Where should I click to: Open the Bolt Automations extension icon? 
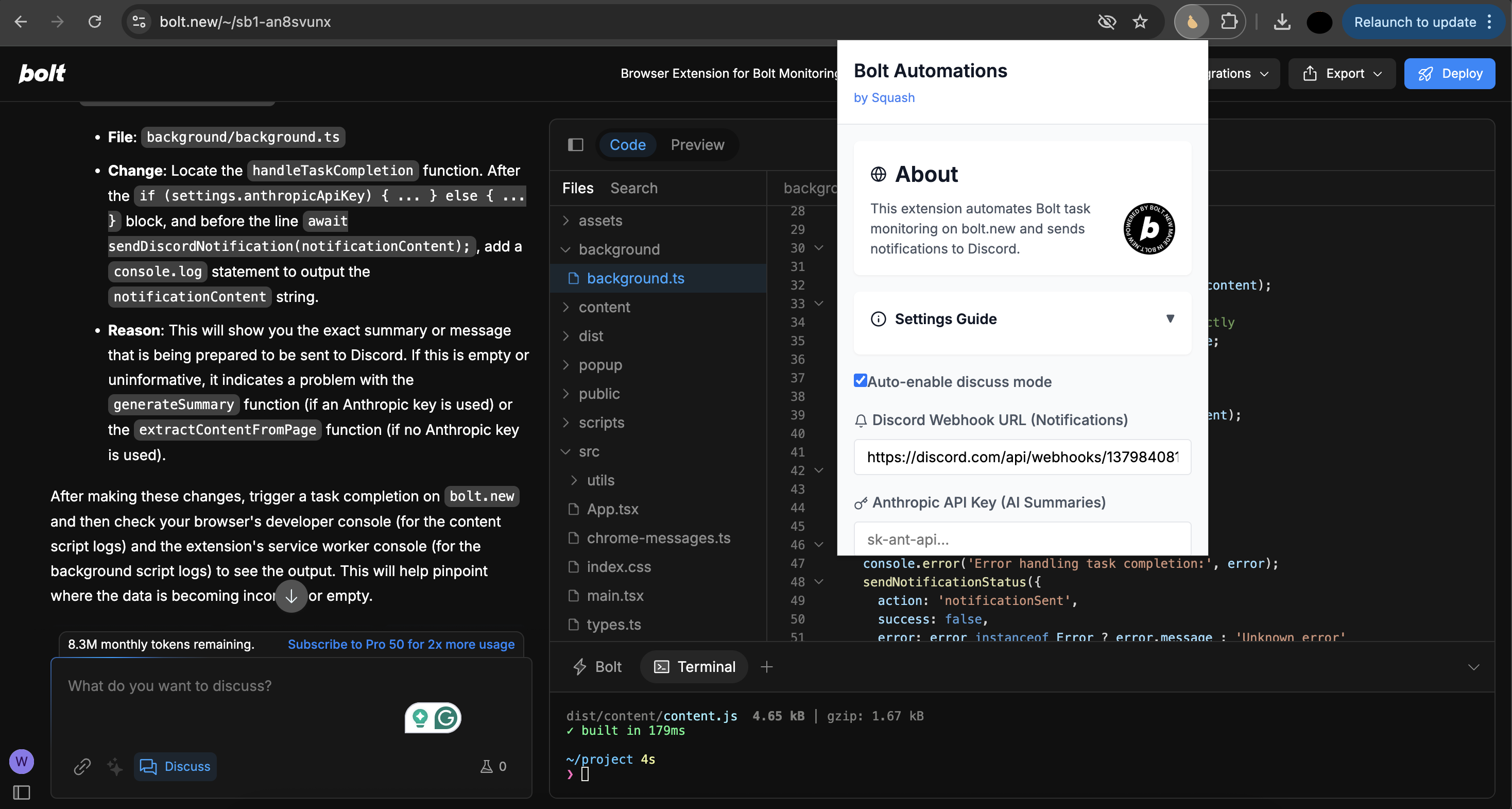(x=1192, y=22)
